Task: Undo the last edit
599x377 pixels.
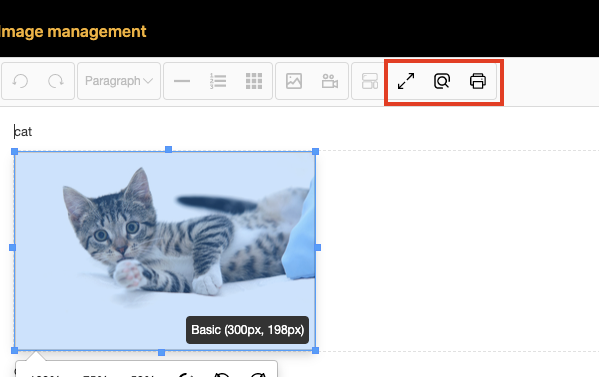Action: click(20, 81)
